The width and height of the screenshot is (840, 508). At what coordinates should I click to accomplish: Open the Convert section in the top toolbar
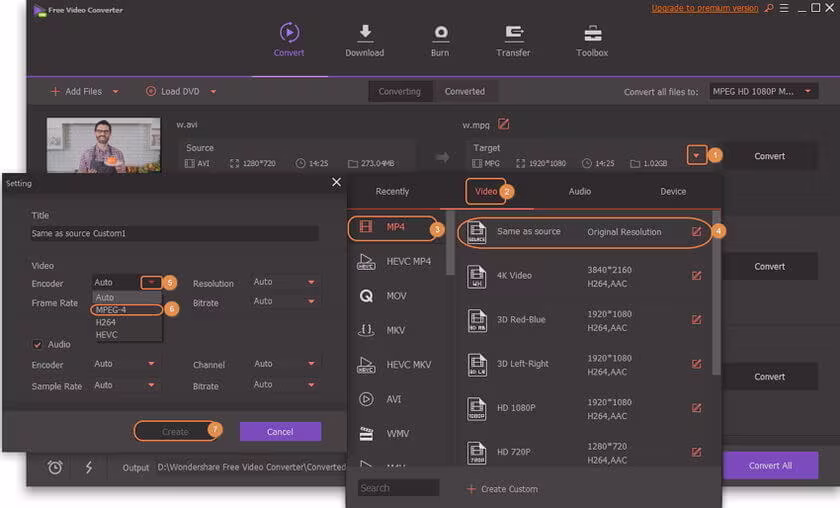click(x=289, y=40)
